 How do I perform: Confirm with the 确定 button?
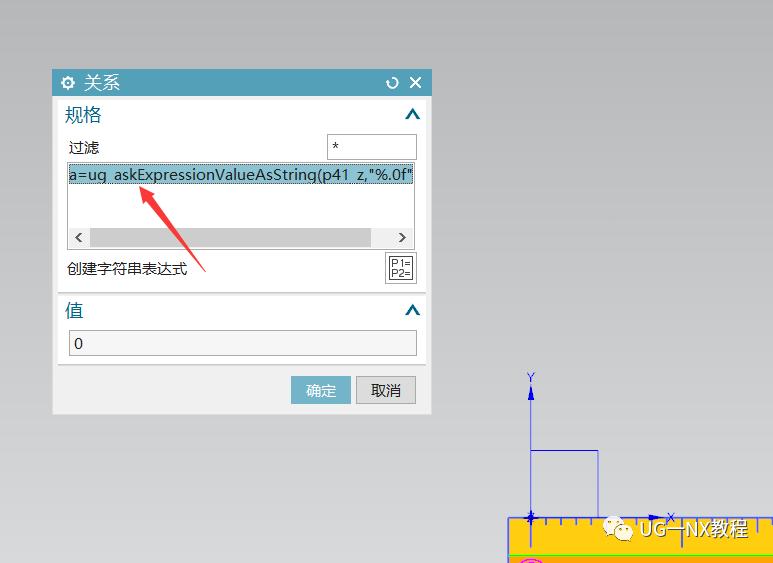321,390
